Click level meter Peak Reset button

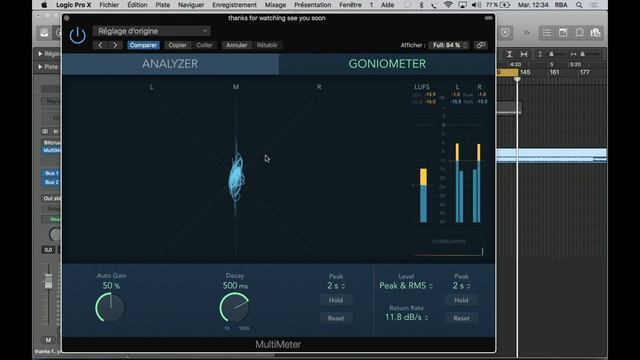pos(461,318)
